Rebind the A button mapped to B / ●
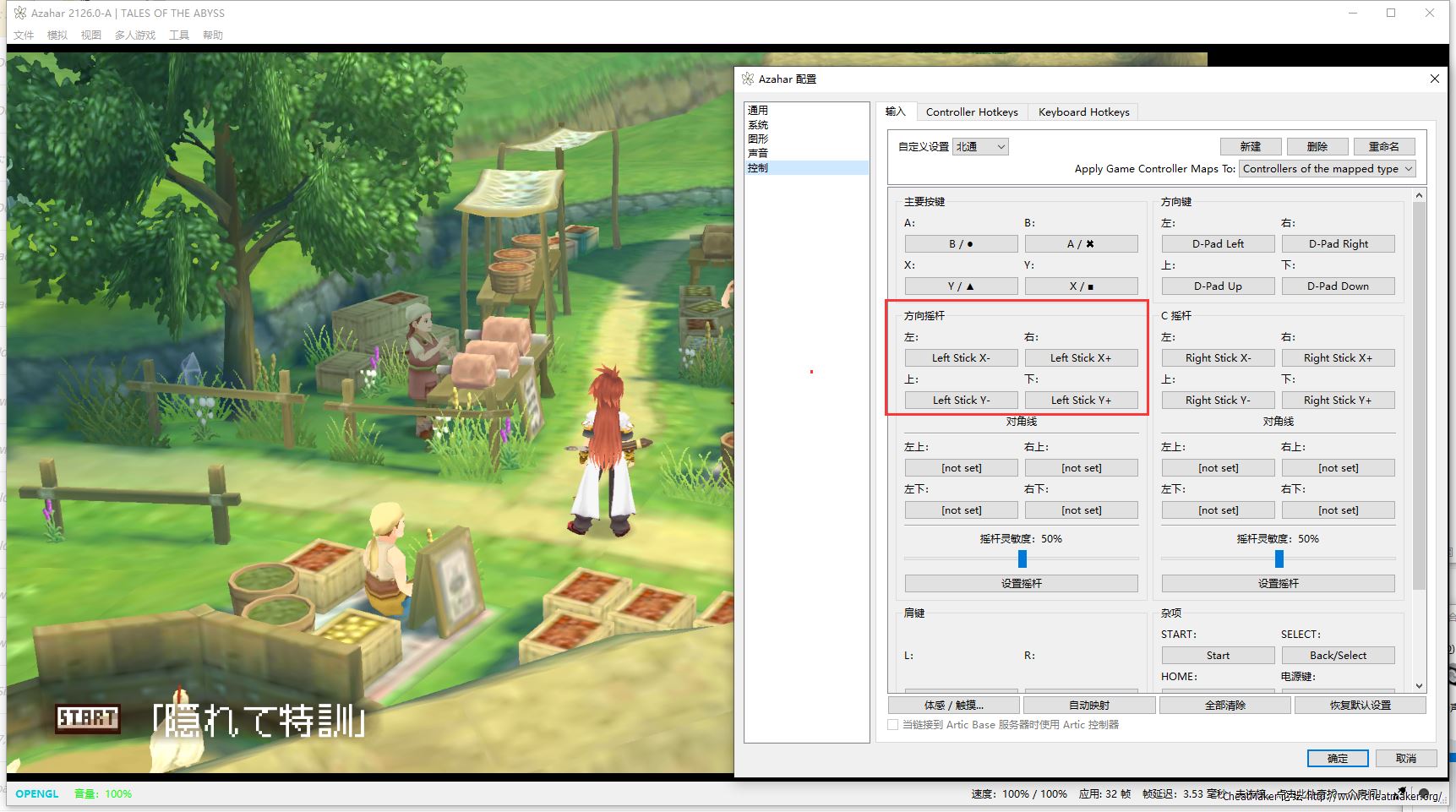Image resolution: width=1456 pixels, height=812 pixels. pyautogui.click(x=962, y=243)
